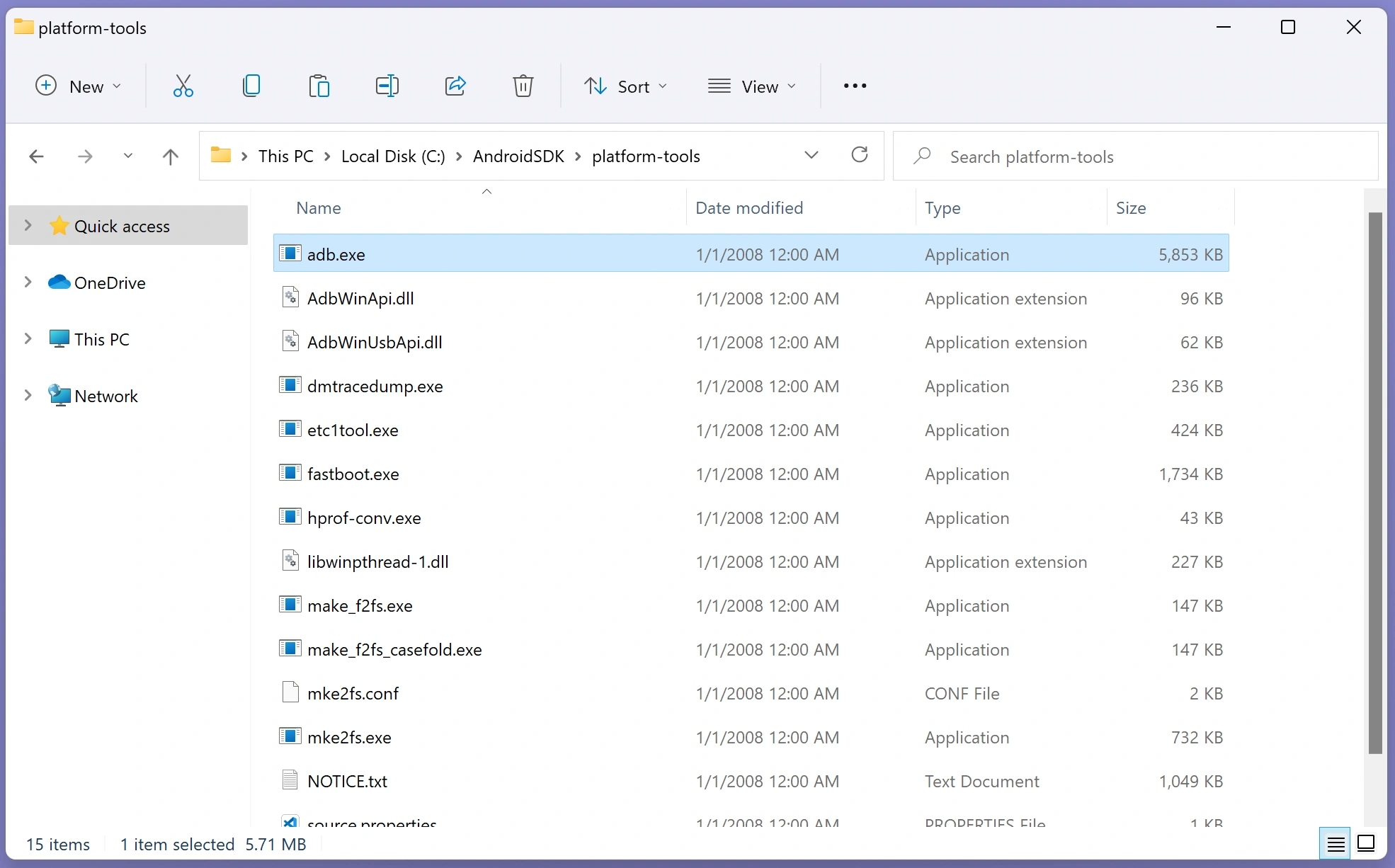Switch to large thumbnails view in status bar
1395x868 pixels.
coord(1367,844)
